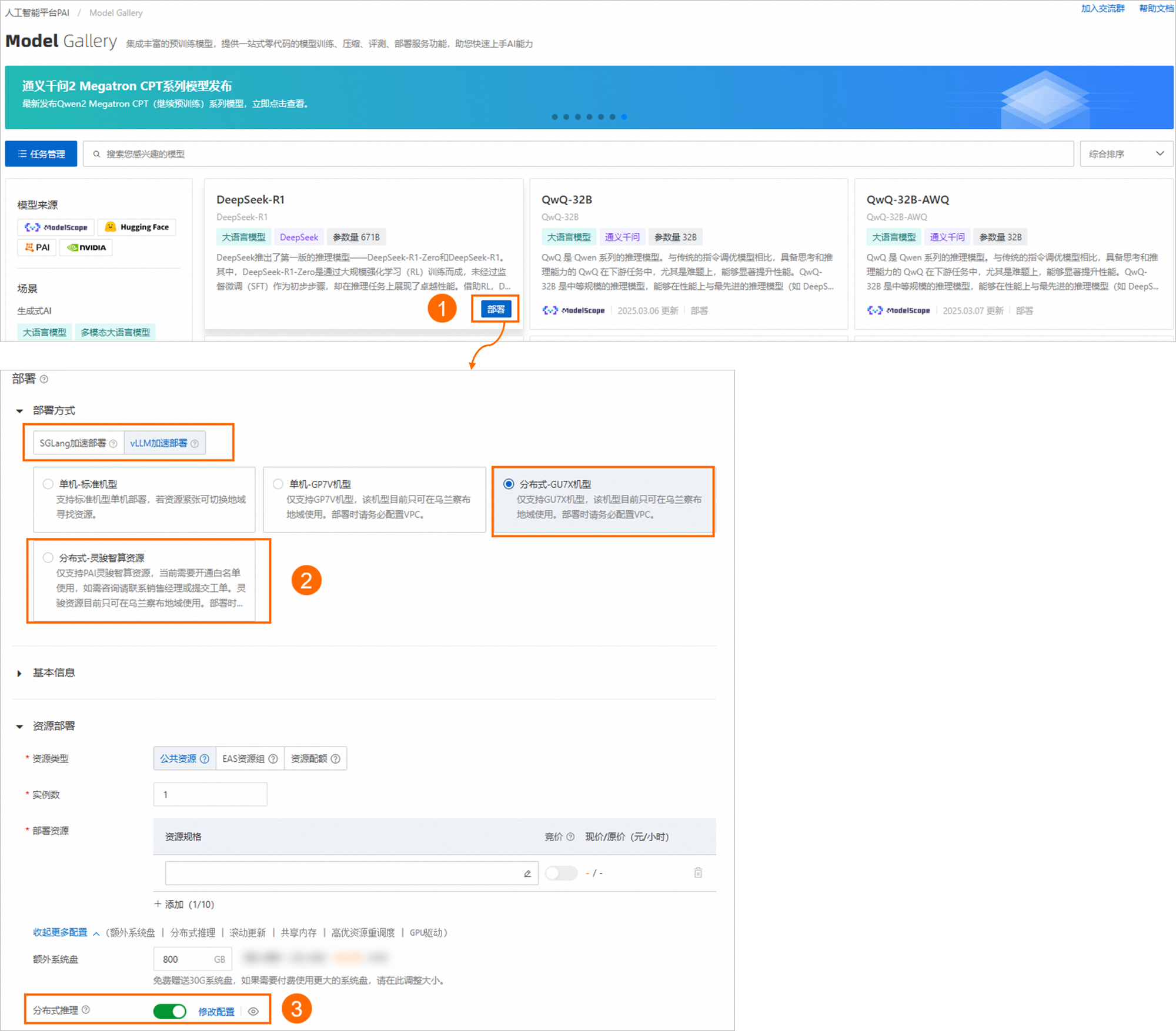Select the Hugging Face source filter

(137, 227)
